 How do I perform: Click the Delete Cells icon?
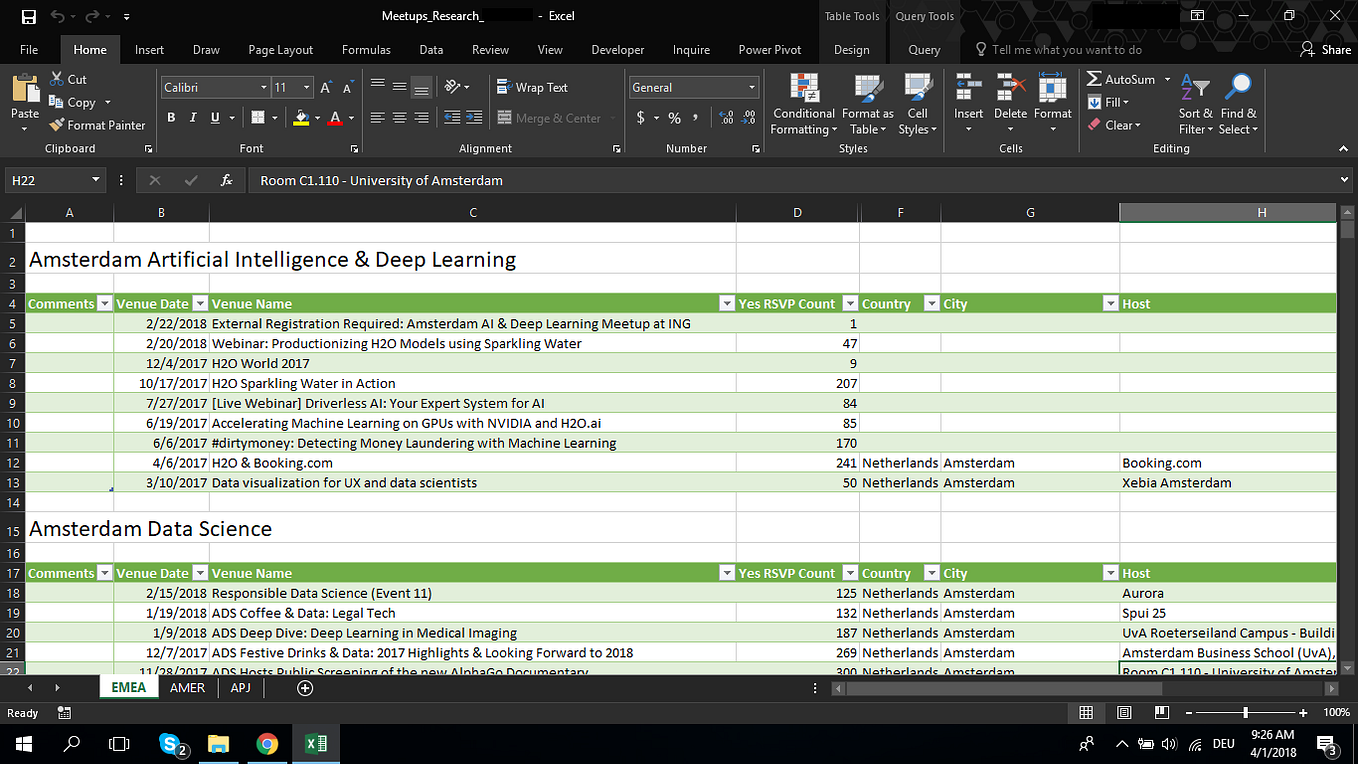(x=1010, y=88)
